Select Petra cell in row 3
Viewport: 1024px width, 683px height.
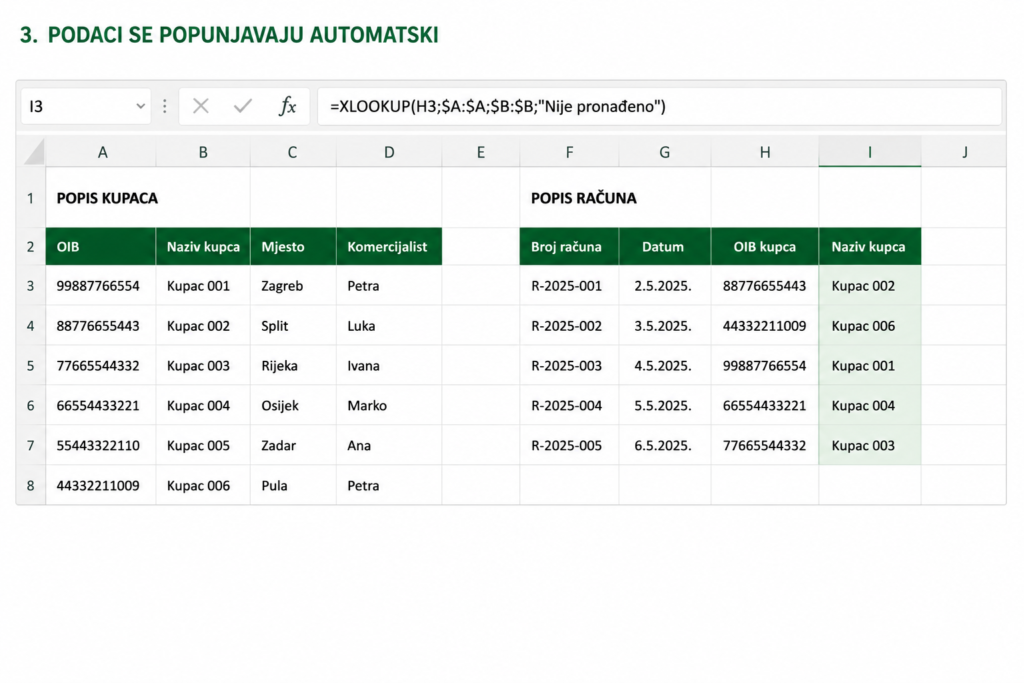tap(389, 285)
